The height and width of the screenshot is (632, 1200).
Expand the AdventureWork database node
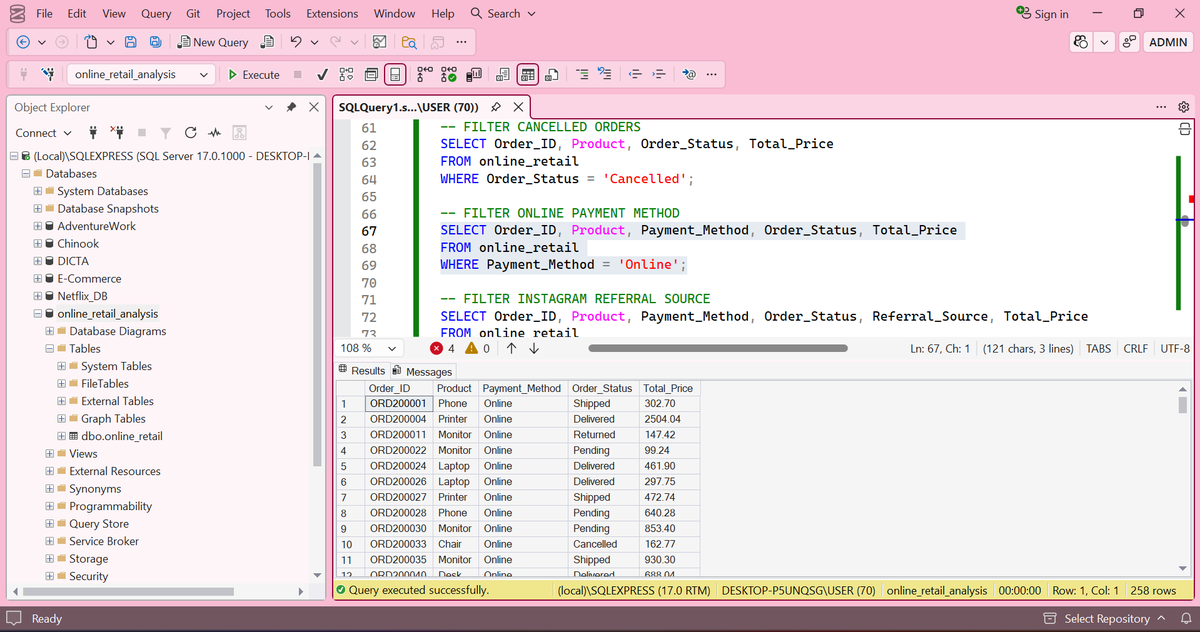(37, 226)
